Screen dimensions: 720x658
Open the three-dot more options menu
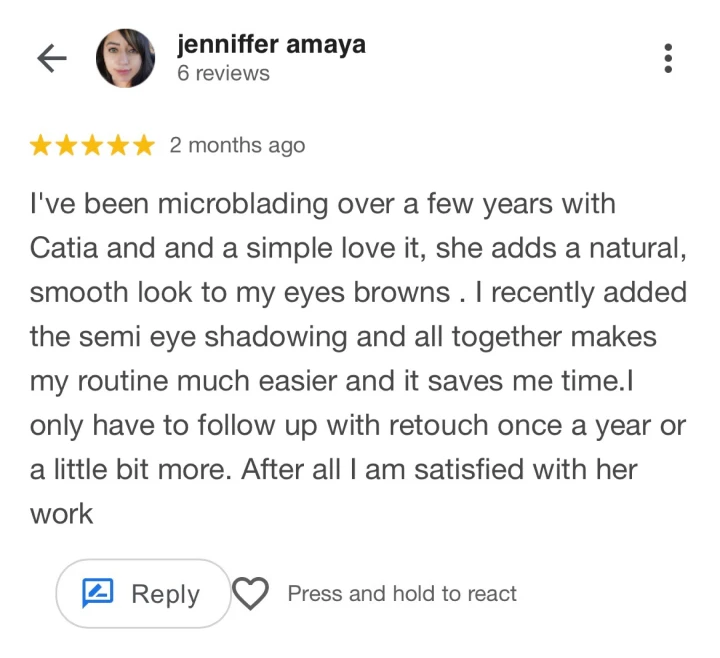point(668,58)
